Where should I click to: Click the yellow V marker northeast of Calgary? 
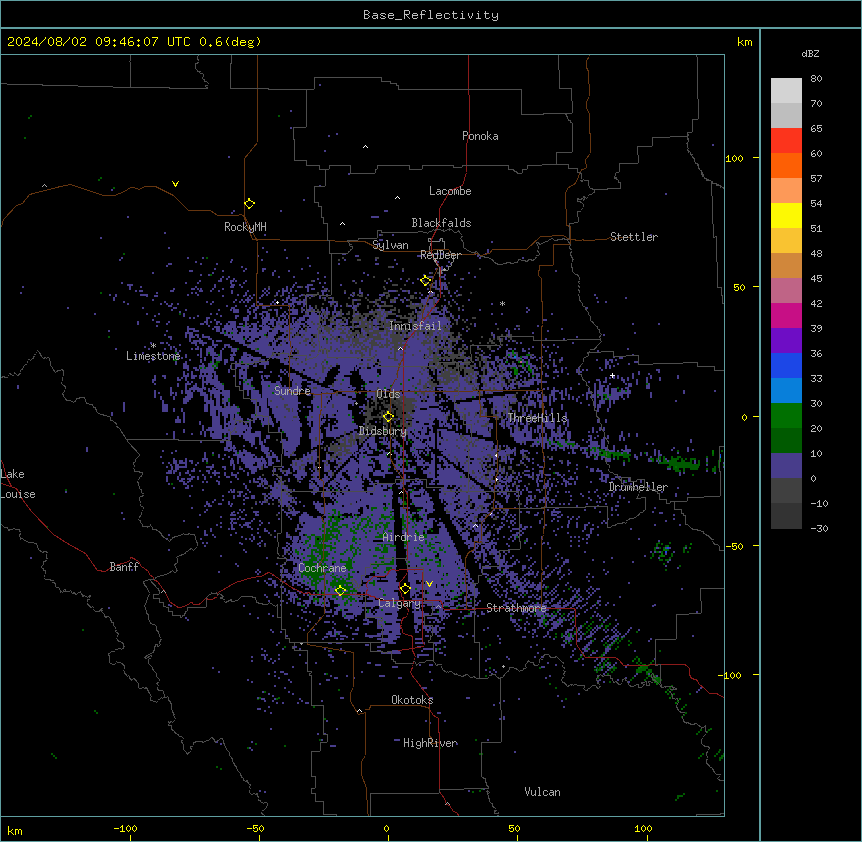coord(429,584)
